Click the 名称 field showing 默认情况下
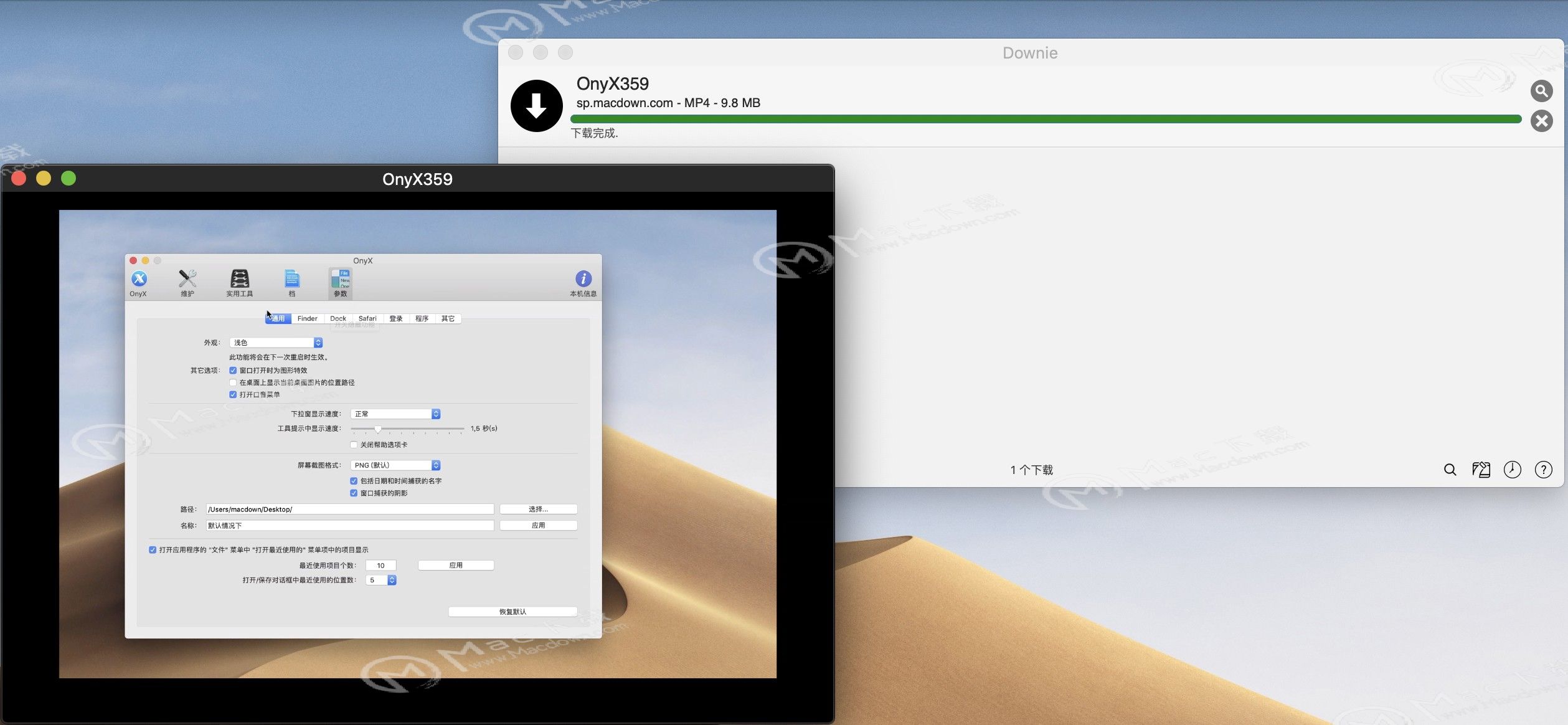This screenshot has width=1568, height=725. coord(349,525)
